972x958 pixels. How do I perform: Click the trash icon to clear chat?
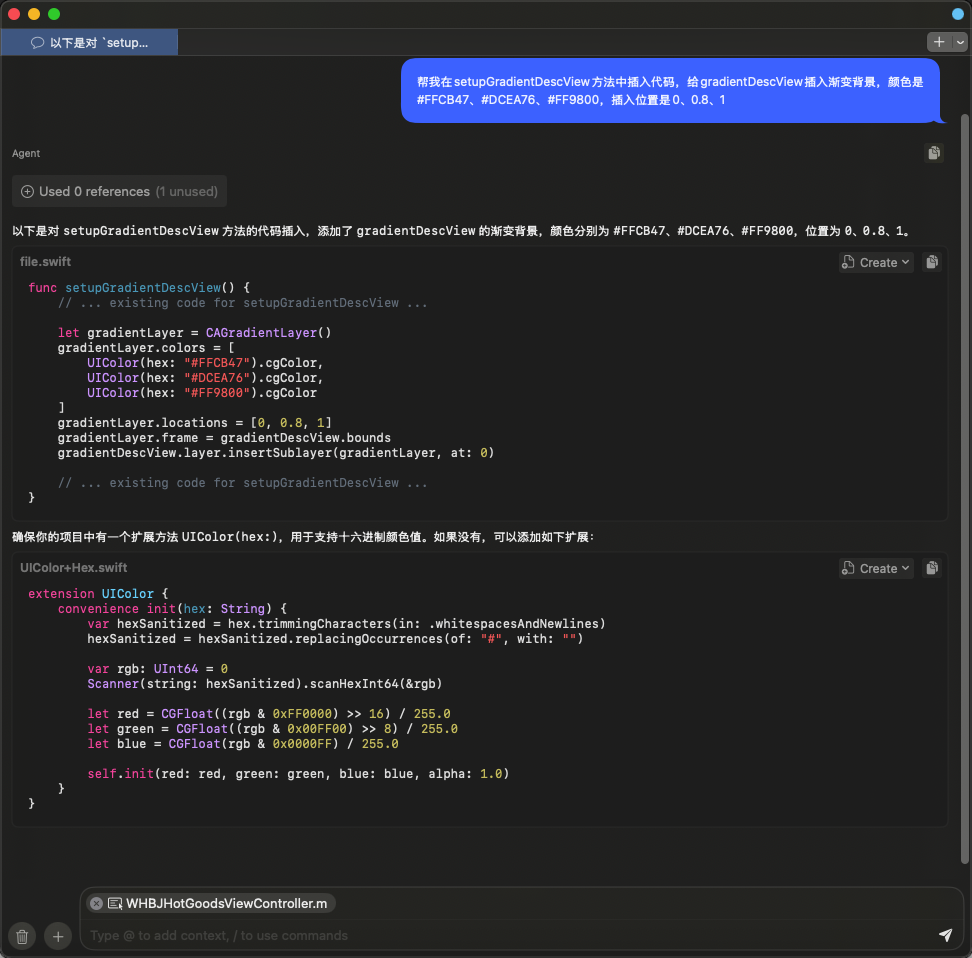pos(22,936)
